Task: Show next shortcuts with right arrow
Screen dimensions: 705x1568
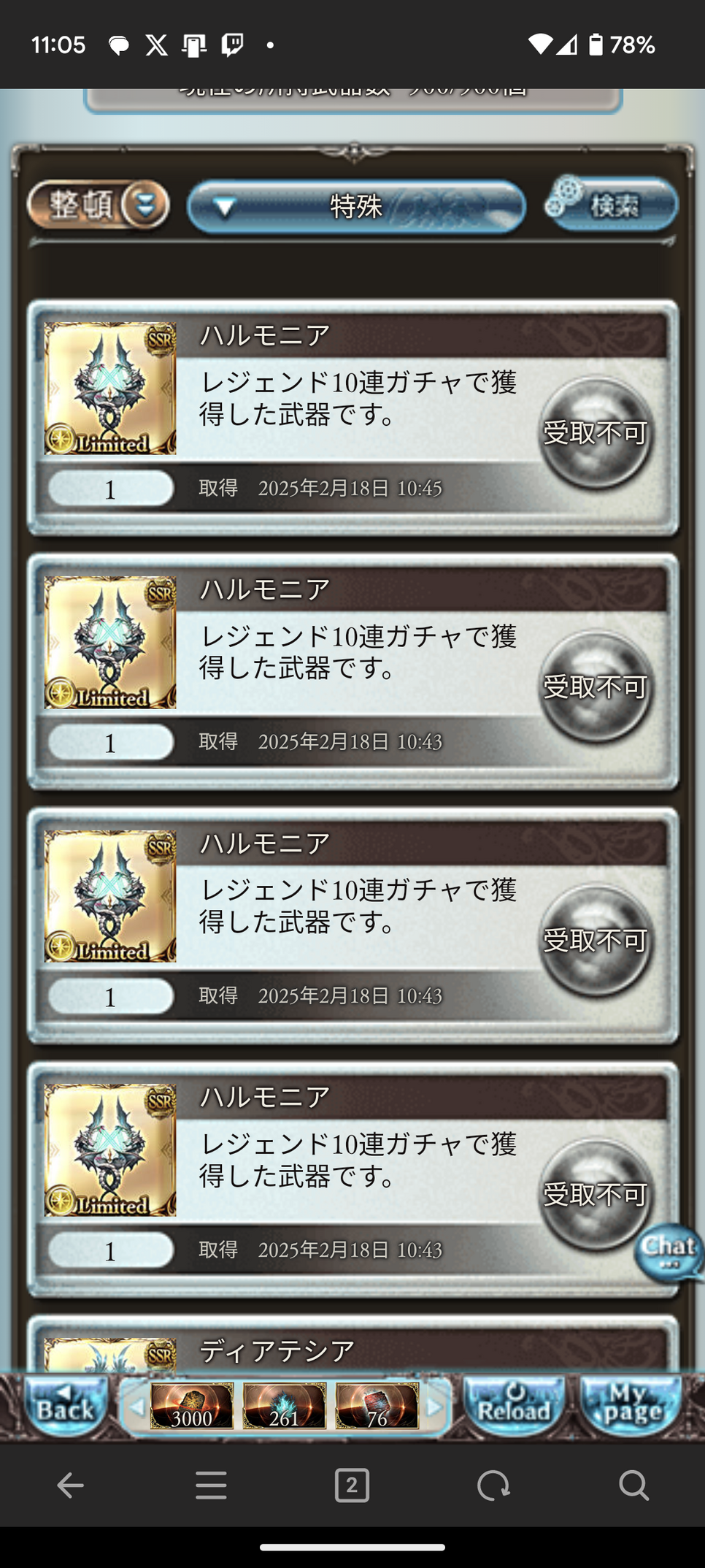Action: (x=434, y=1407)
